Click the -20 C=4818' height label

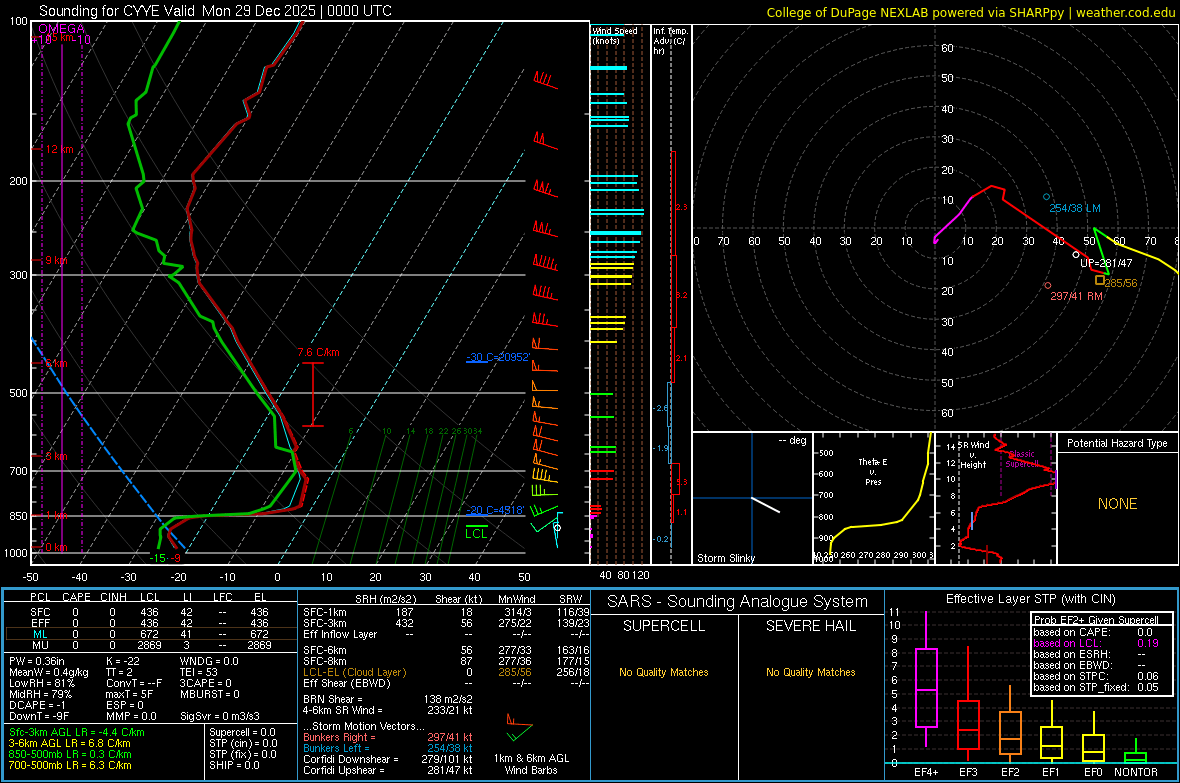(495, 510)
